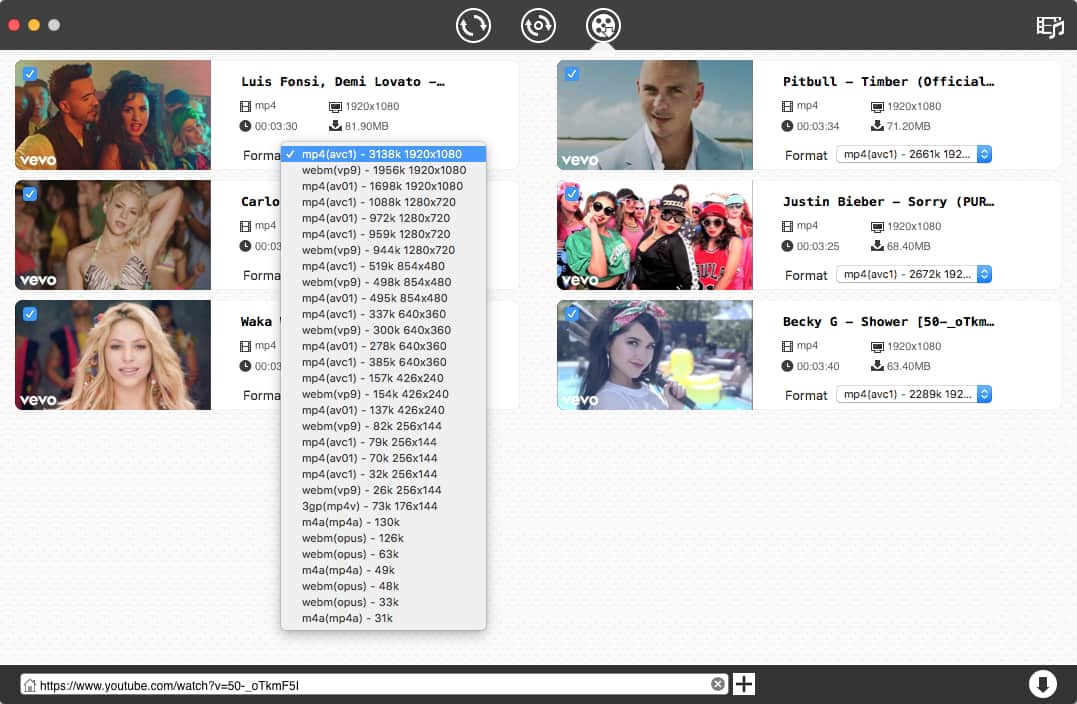
Task: Click the resolution icon on Luis Fonsi card
Action: click(x=335, y=106)
